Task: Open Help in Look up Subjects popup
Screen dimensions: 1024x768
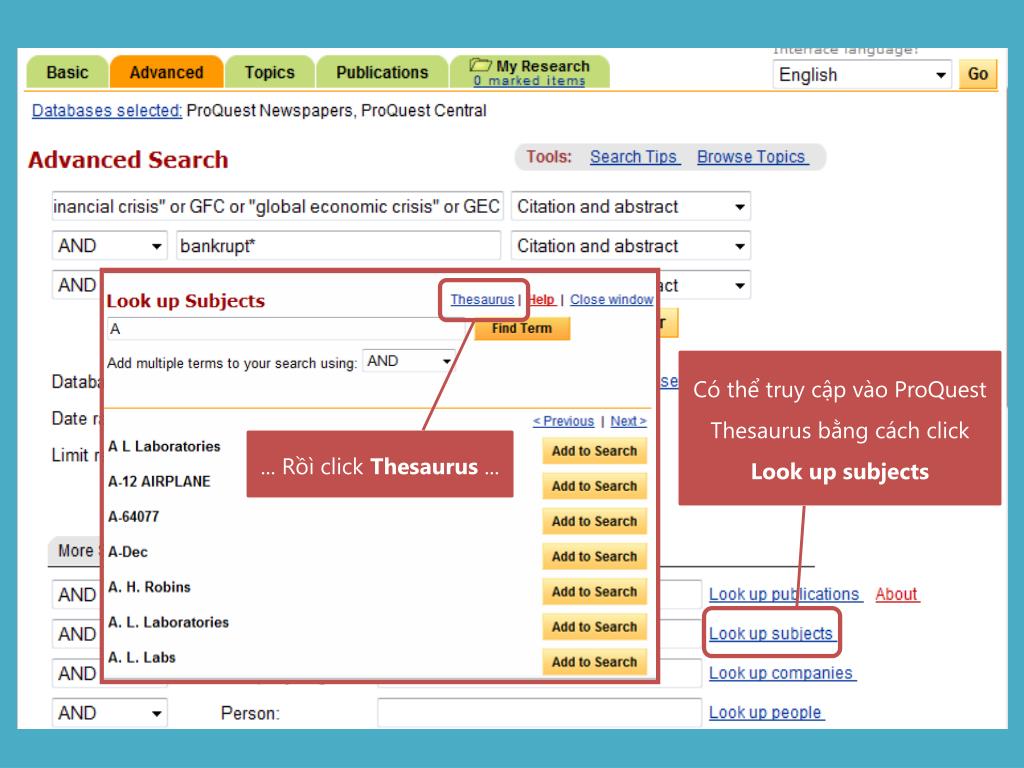Action: [541, 299]
